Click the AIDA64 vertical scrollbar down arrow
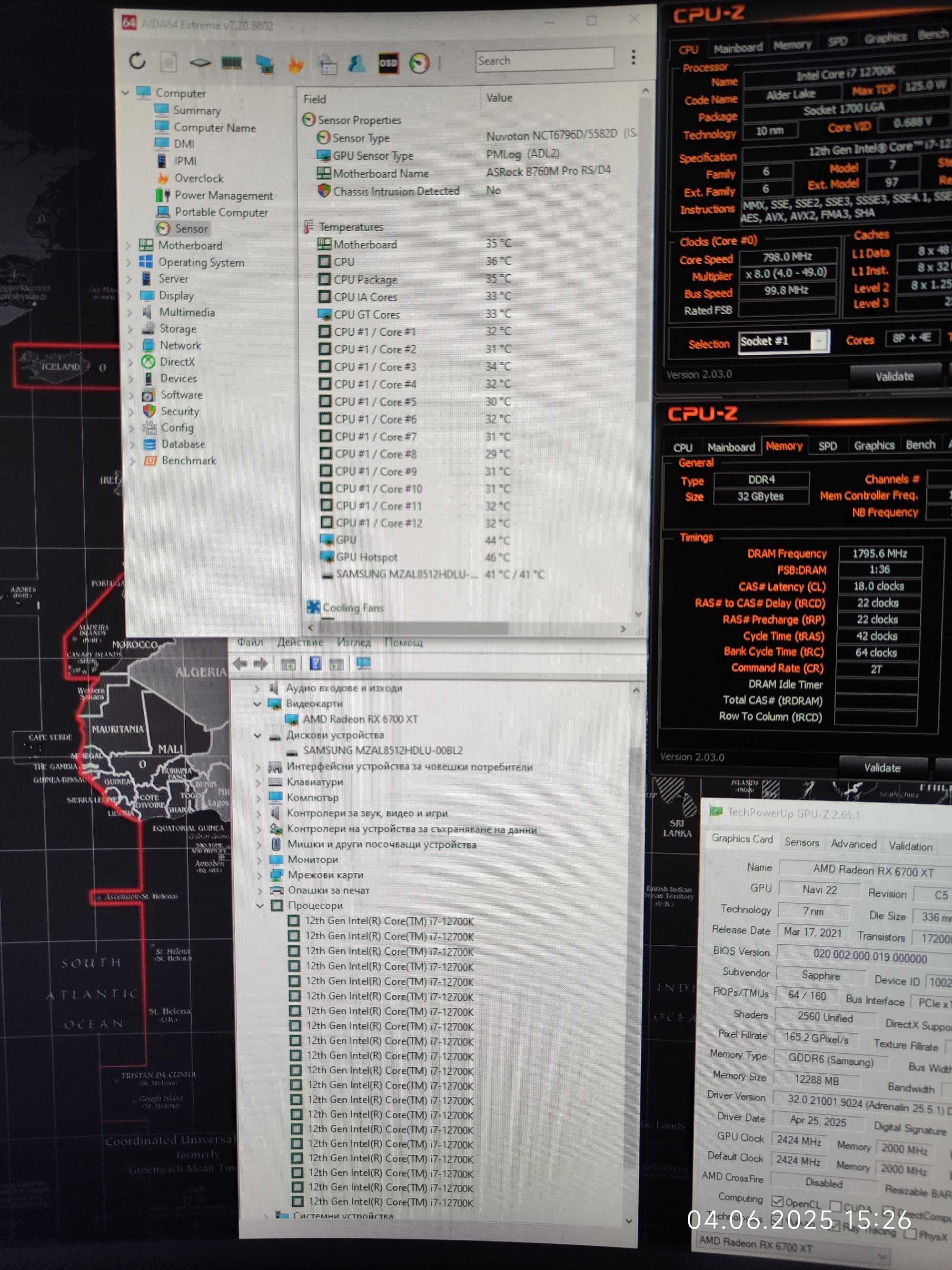This screenshot has width=952, height=1270. coord(638,614)
